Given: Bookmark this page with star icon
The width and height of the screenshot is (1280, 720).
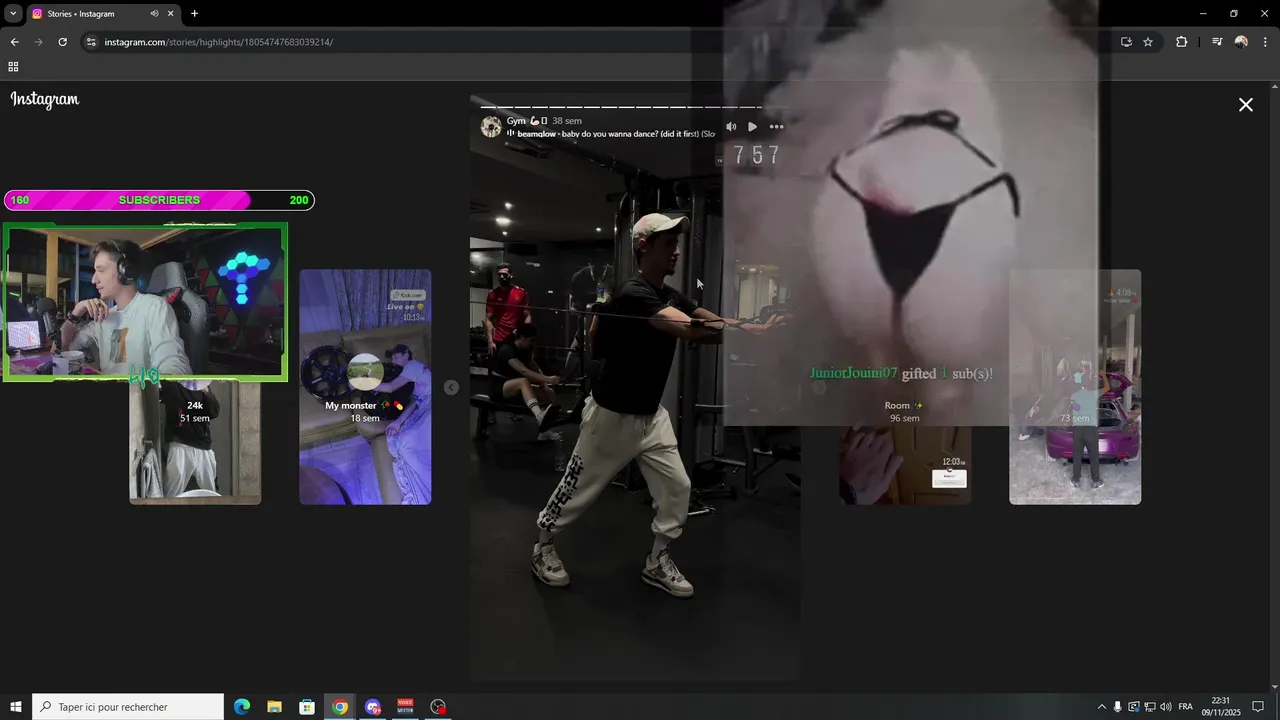Looking at the screenshot, I should click(1148, 42).
